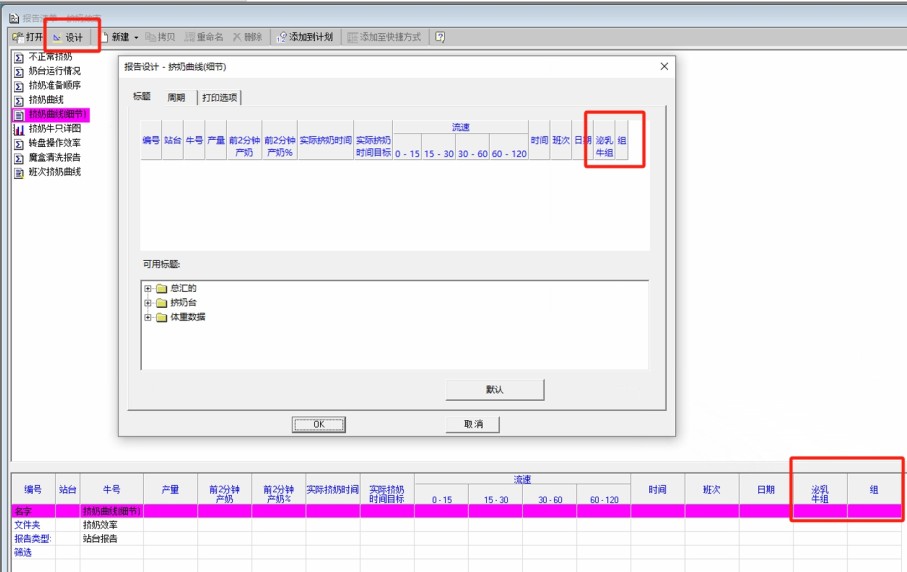Click the help question mark icon
The height and width of the screenshot is (572, 907).
coord(440,37)
